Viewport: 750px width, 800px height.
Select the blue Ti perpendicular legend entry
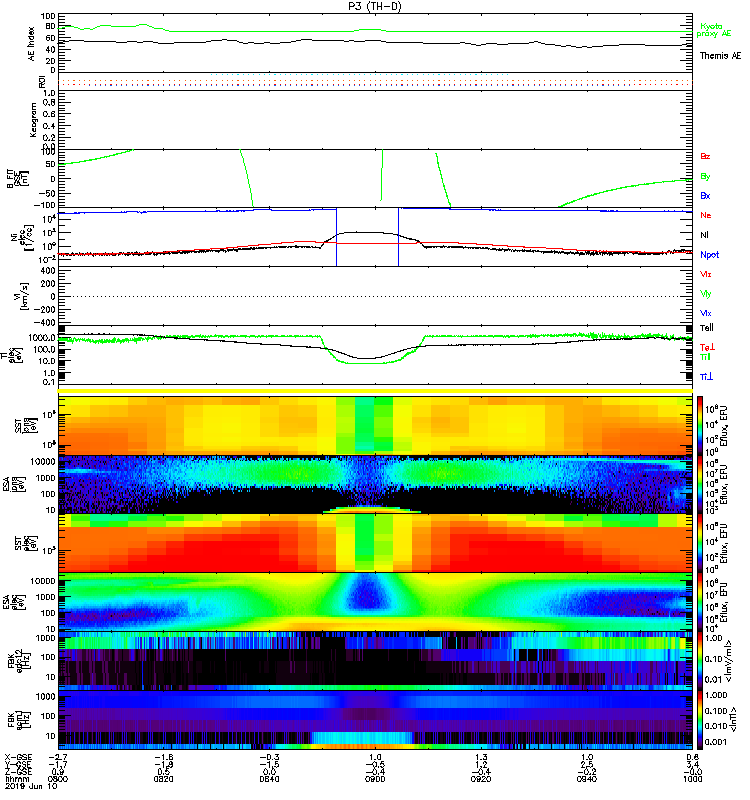point(706,377)
